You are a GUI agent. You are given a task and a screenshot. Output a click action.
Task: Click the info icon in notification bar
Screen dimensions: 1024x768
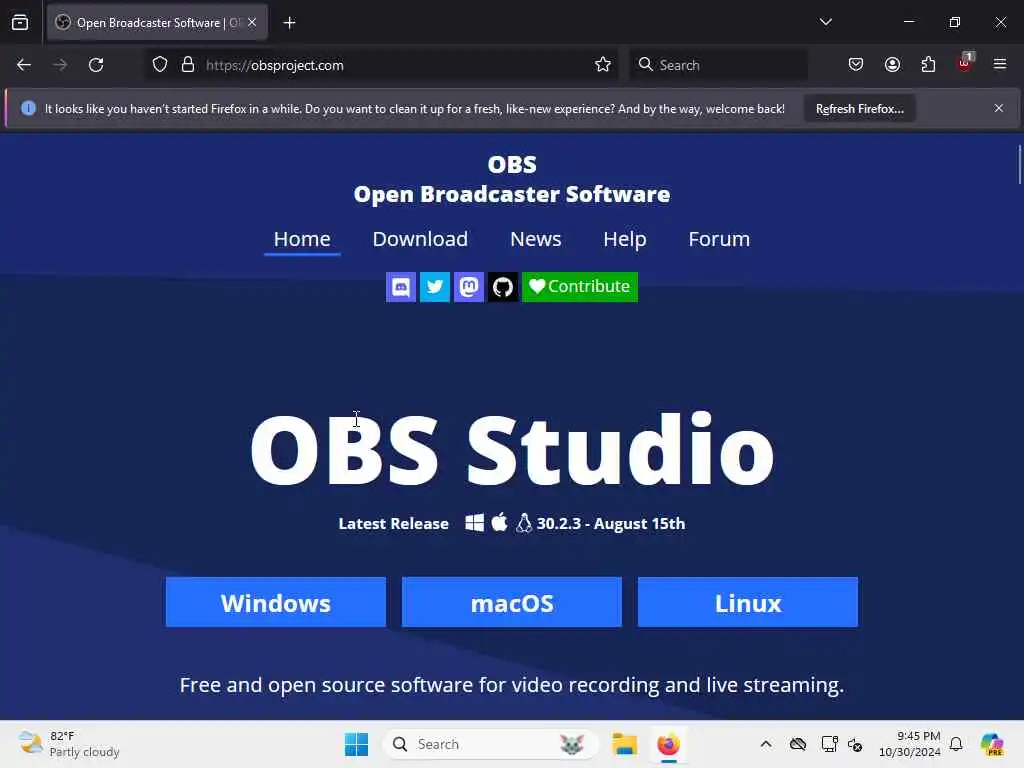tap(28, 108)
